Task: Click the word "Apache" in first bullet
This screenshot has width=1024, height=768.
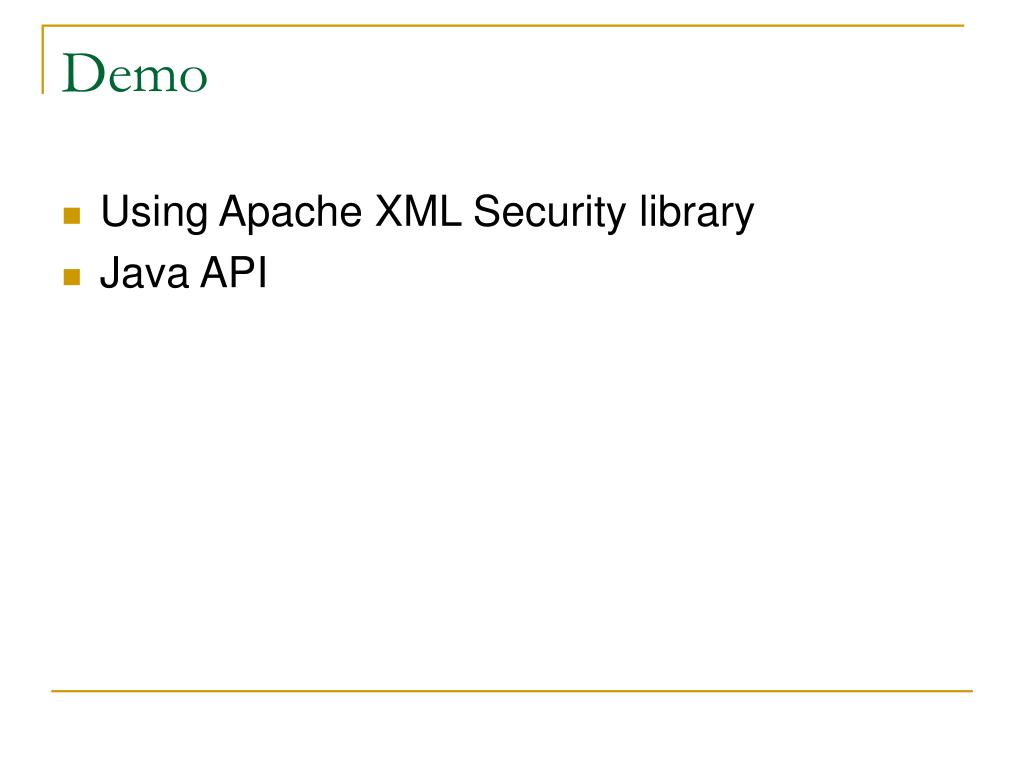Action: pyautogui.click(x=291, y=212)
